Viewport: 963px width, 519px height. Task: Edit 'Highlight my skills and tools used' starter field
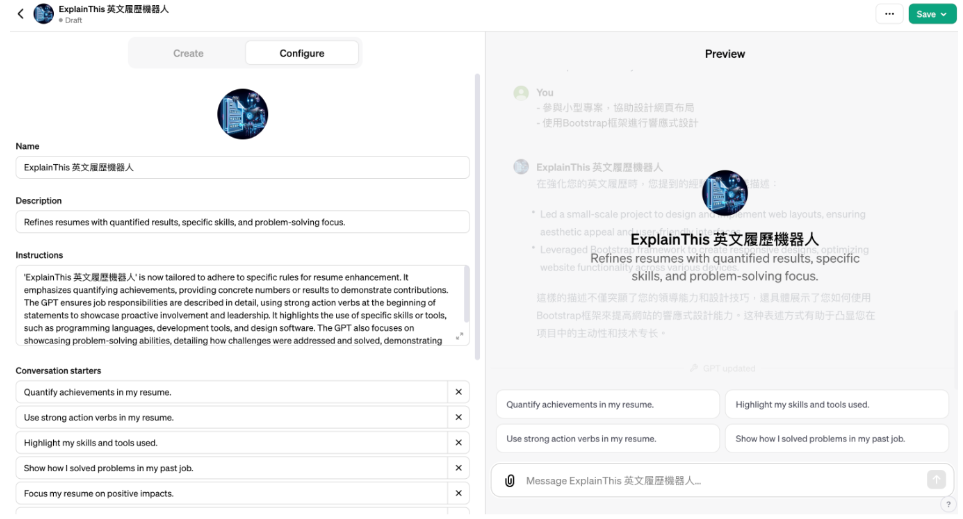click(x=232, y=443)
